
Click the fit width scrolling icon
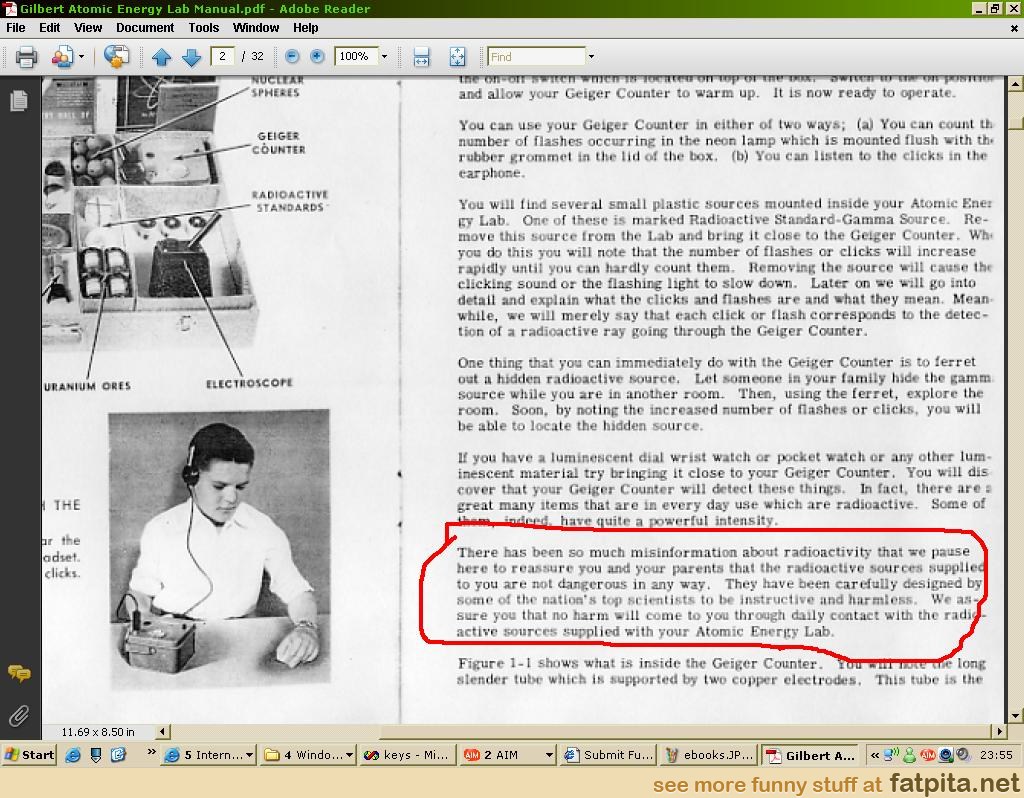click(421, 57)
